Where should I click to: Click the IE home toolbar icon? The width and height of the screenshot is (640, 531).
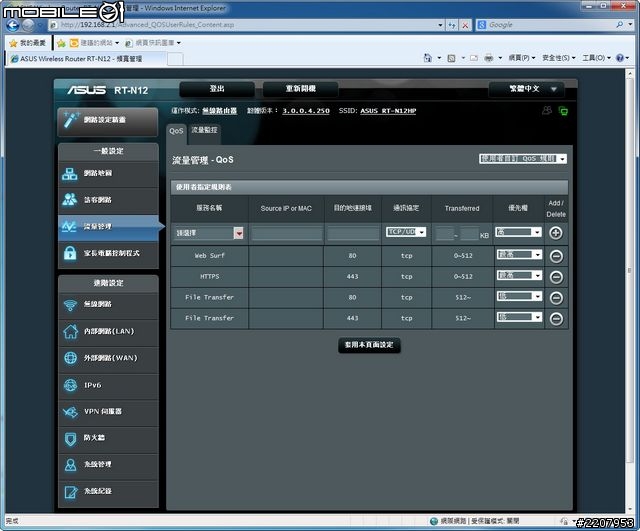(427, 58)
